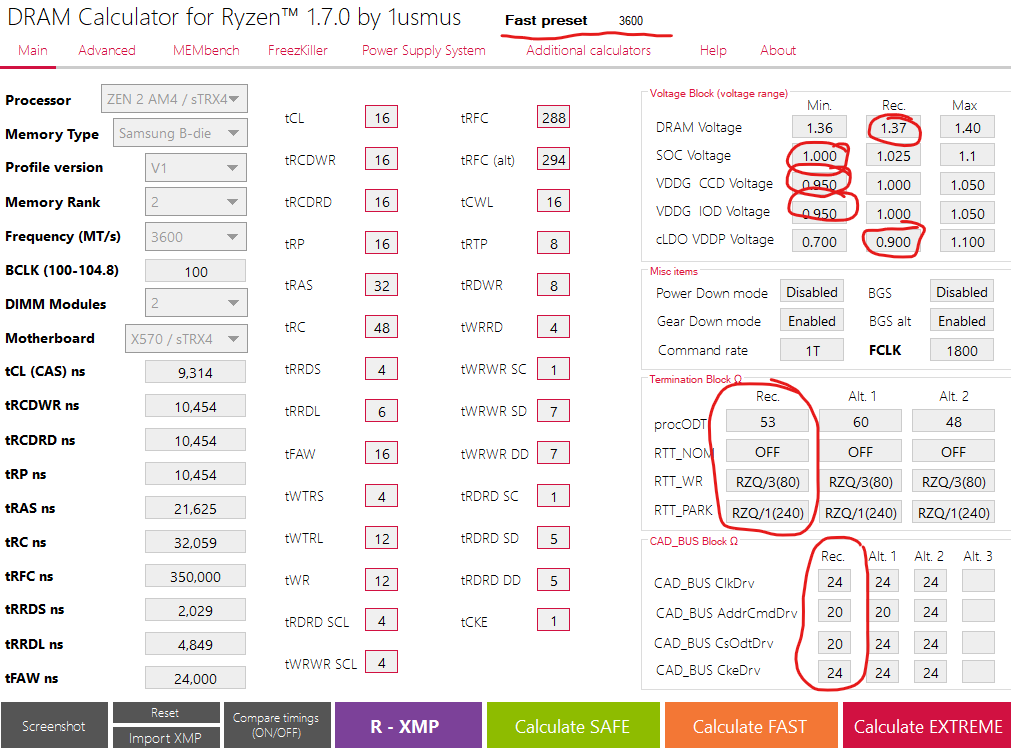Click the tWRWR SD value 7
1011x750 pixels.
[554, 411]
